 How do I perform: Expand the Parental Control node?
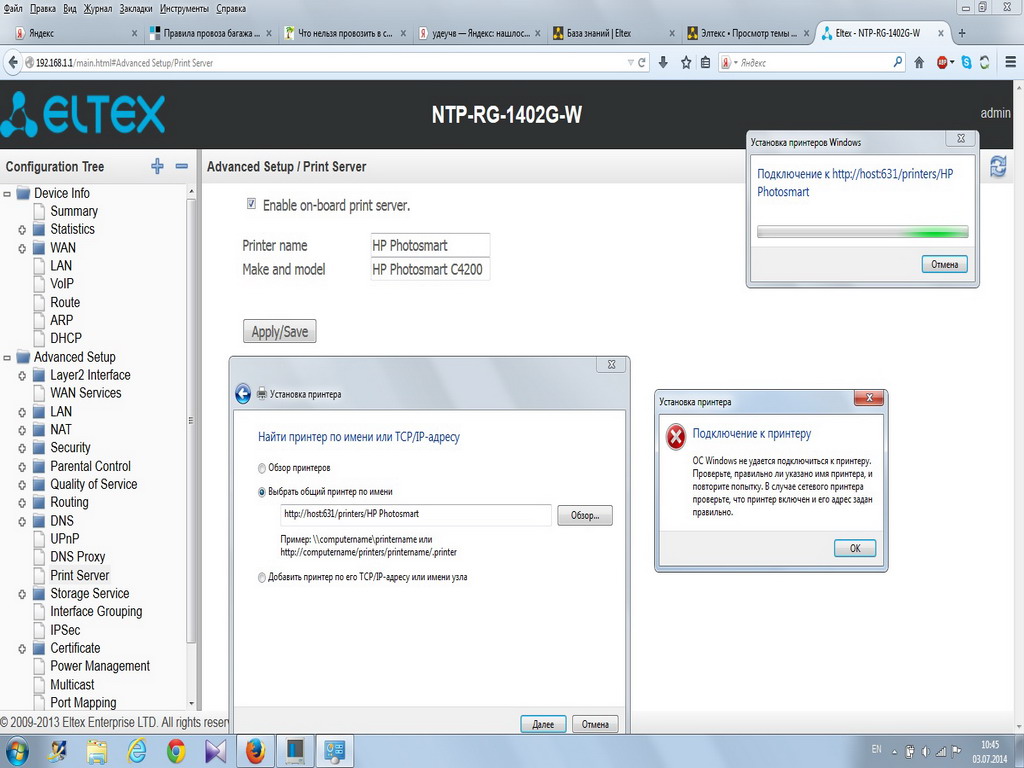tap(22, 467)
